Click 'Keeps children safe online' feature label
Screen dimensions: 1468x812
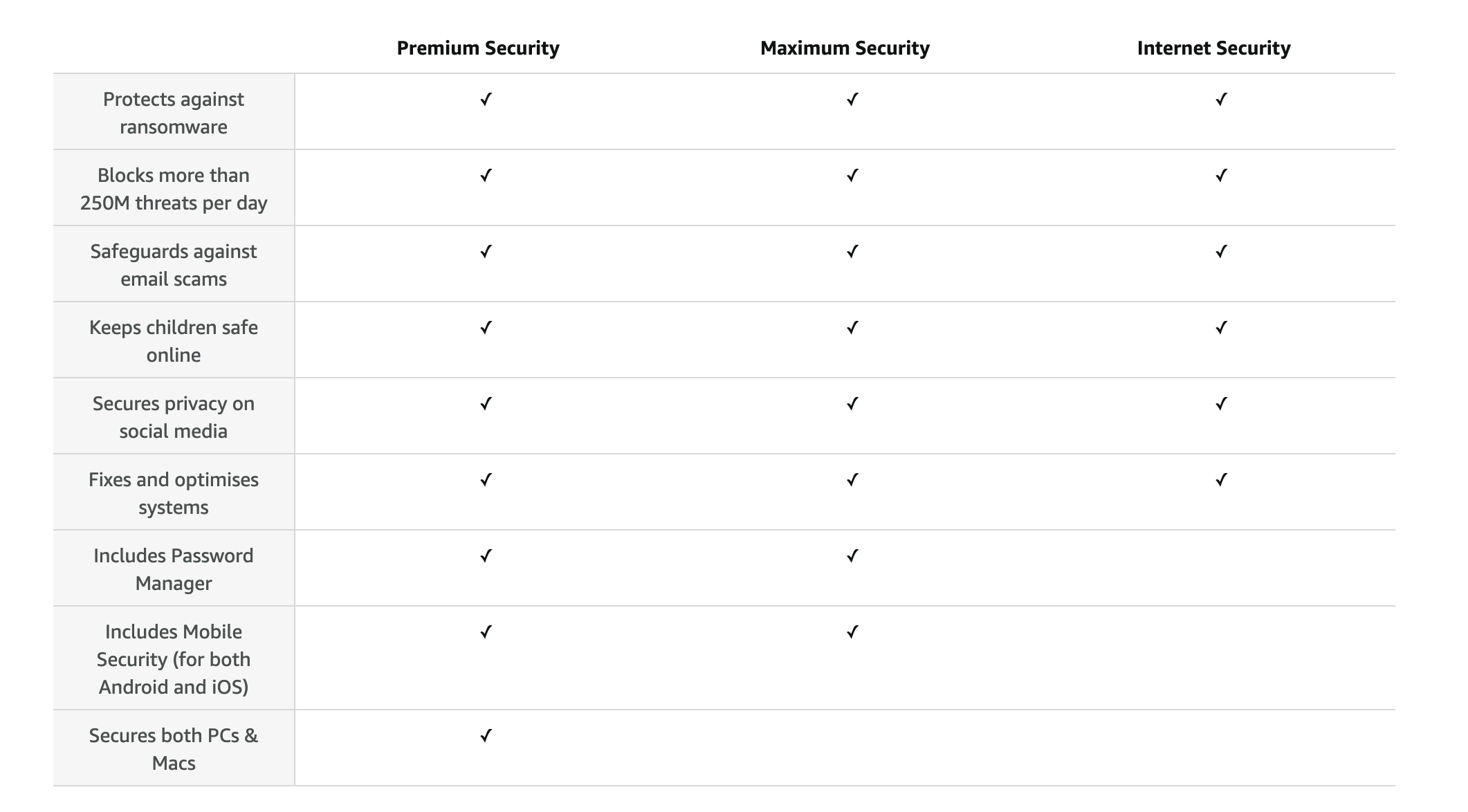click(174, 341)
